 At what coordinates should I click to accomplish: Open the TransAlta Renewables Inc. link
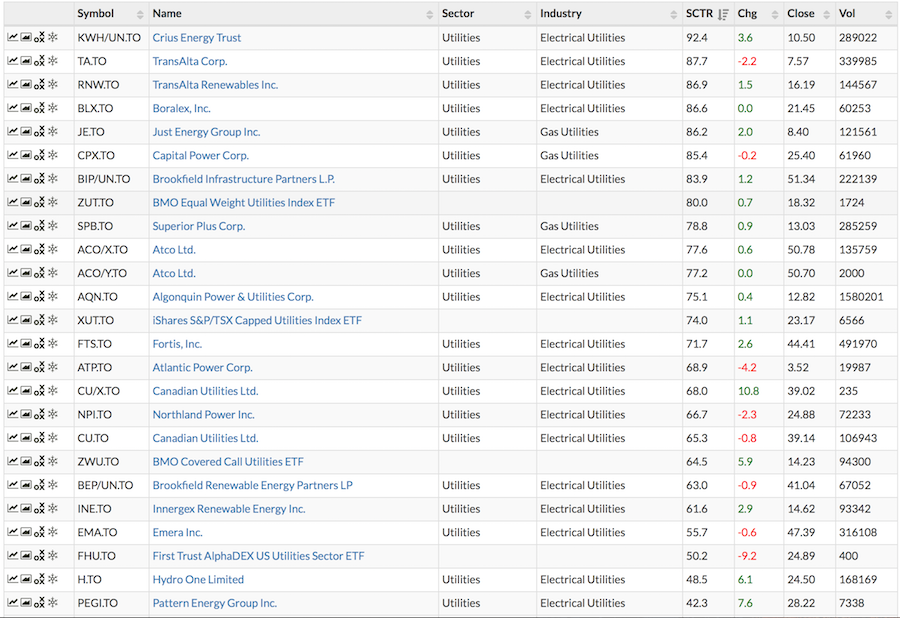tap(215, 85)
